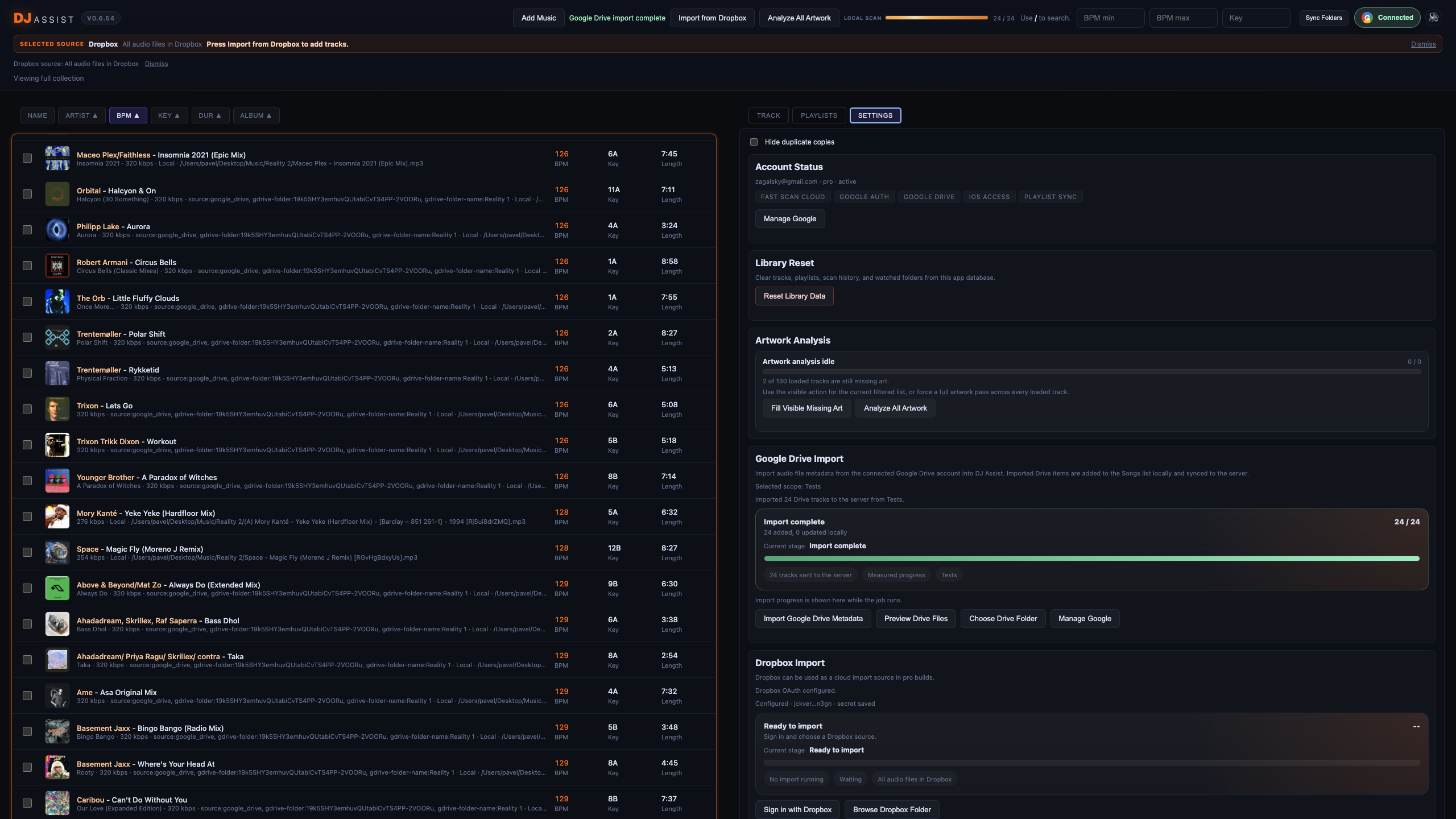
Task: Click the Space Magic Fly cover art
Action: (57, 552)
